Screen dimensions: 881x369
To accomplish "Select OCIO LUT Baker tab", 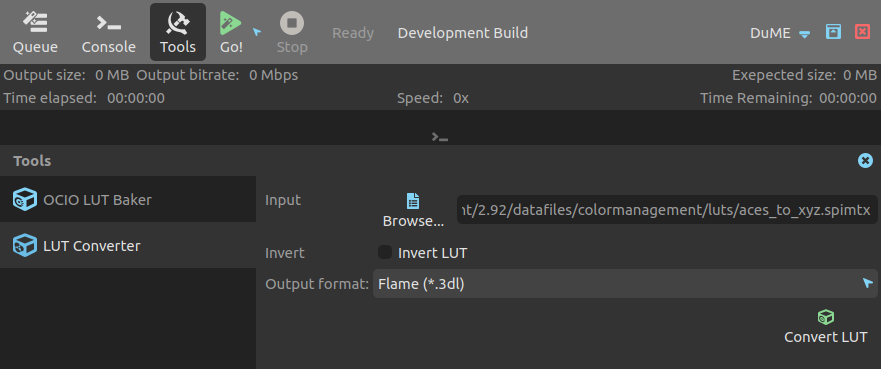I will [128, 199].
